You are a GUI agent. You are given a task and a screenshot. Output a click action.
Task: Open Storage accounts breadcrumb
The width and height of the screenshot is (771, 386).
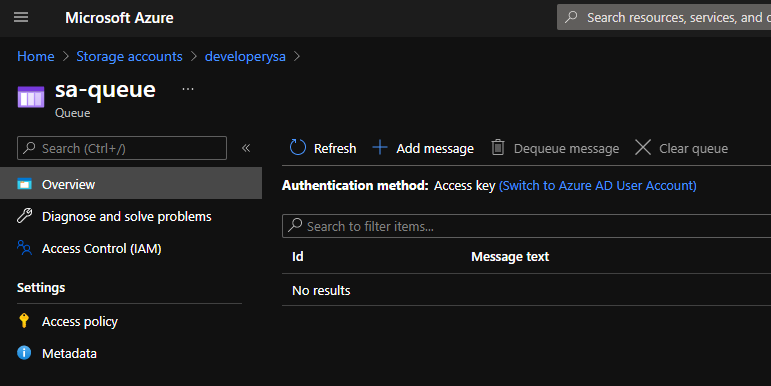pyautogui.click(x=129, y=57)
